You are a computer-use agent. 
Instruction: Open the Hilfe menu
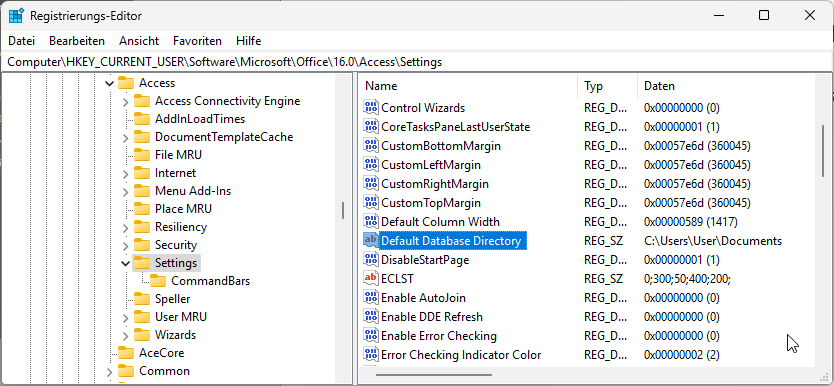pos(248,41)
